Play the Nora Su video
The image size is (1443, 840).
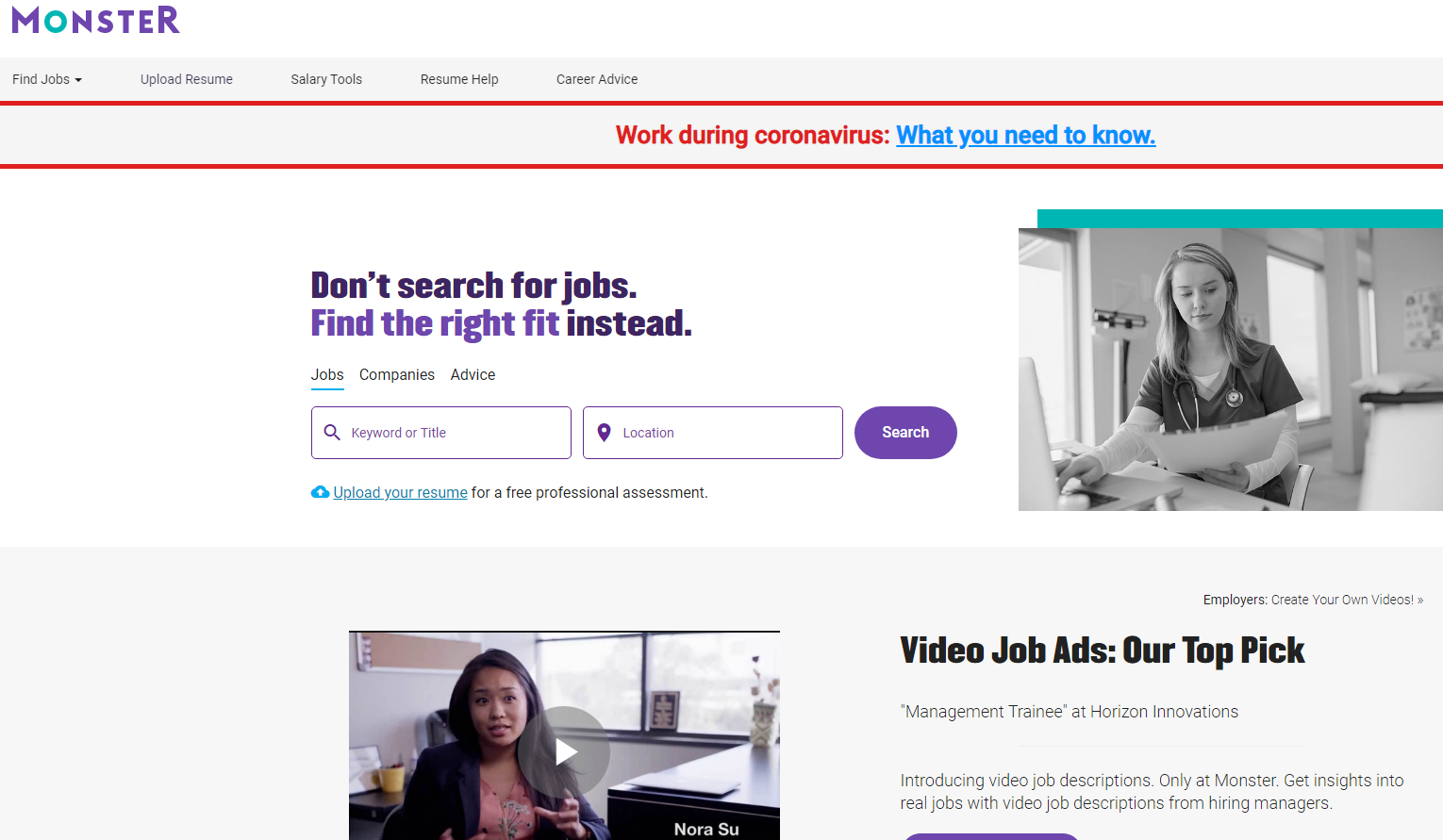565,751
